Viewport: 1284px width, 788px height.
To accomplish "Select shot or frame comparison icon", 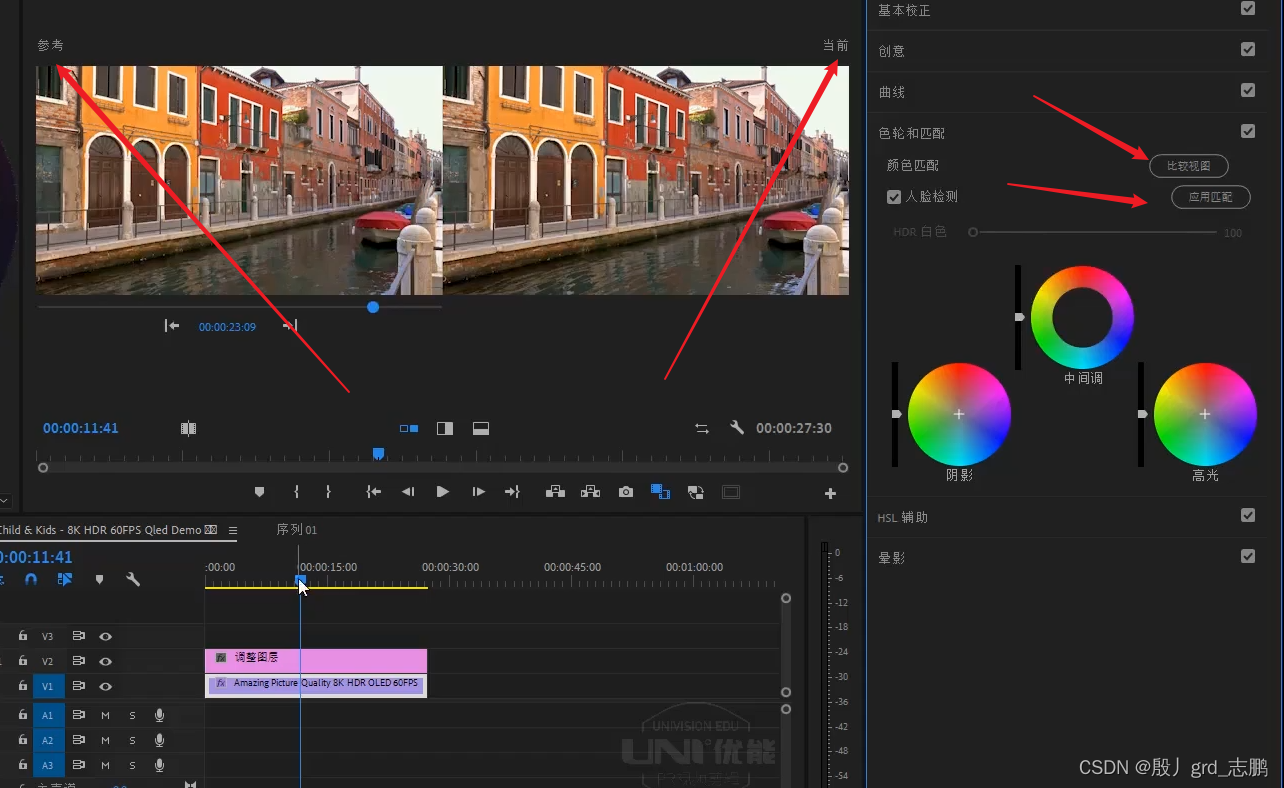I will pyautogui.click(x=188, y=428).
